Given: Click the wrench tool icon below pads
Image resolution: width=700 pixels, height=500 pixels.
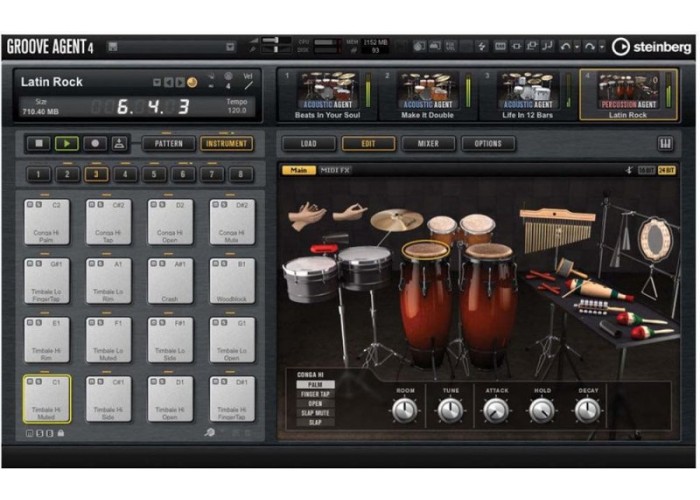Looking at the screenshot, I should pyautogui.click(x=209, y=432).
